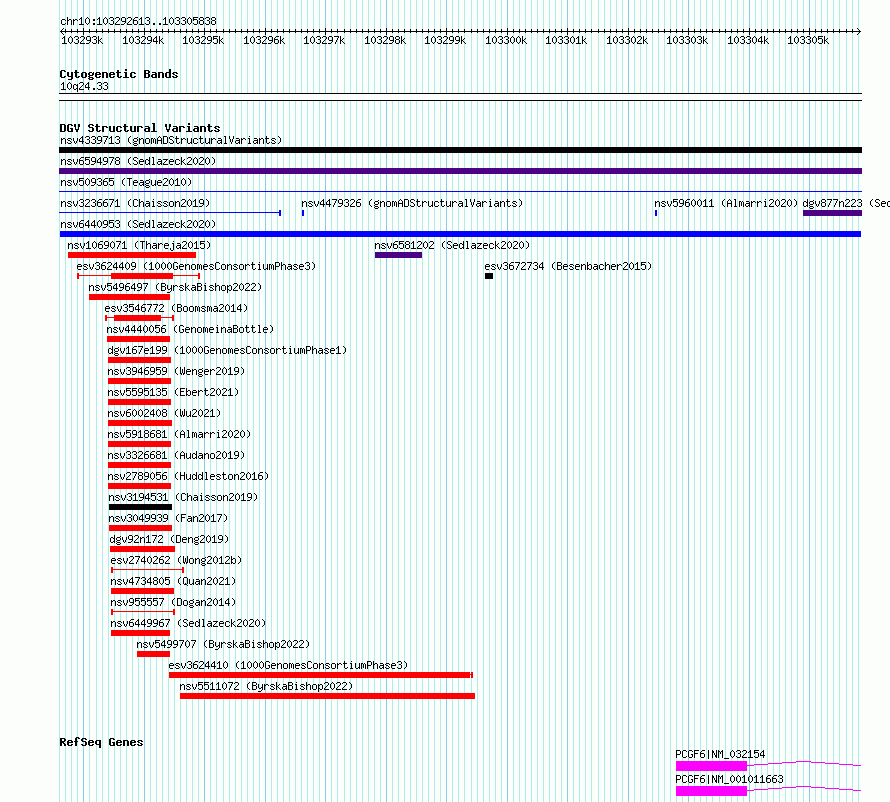Click the purple bar of dgv877n223

832,213
